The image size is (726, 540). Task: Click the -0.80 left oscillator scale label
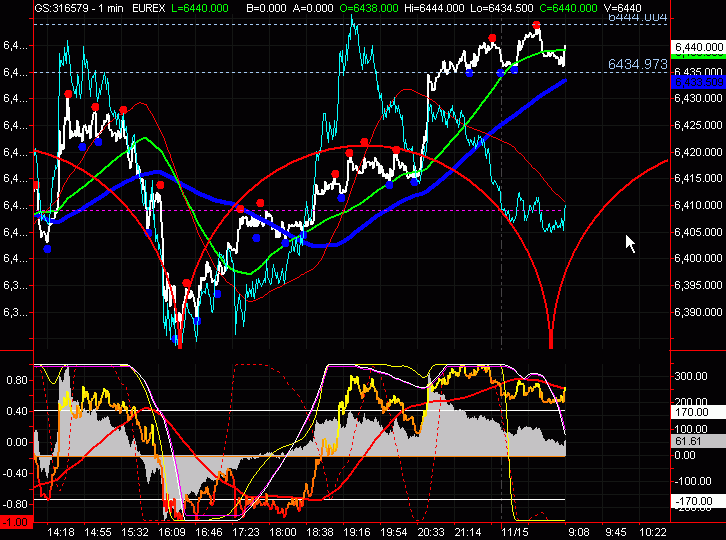click(15, 504)
